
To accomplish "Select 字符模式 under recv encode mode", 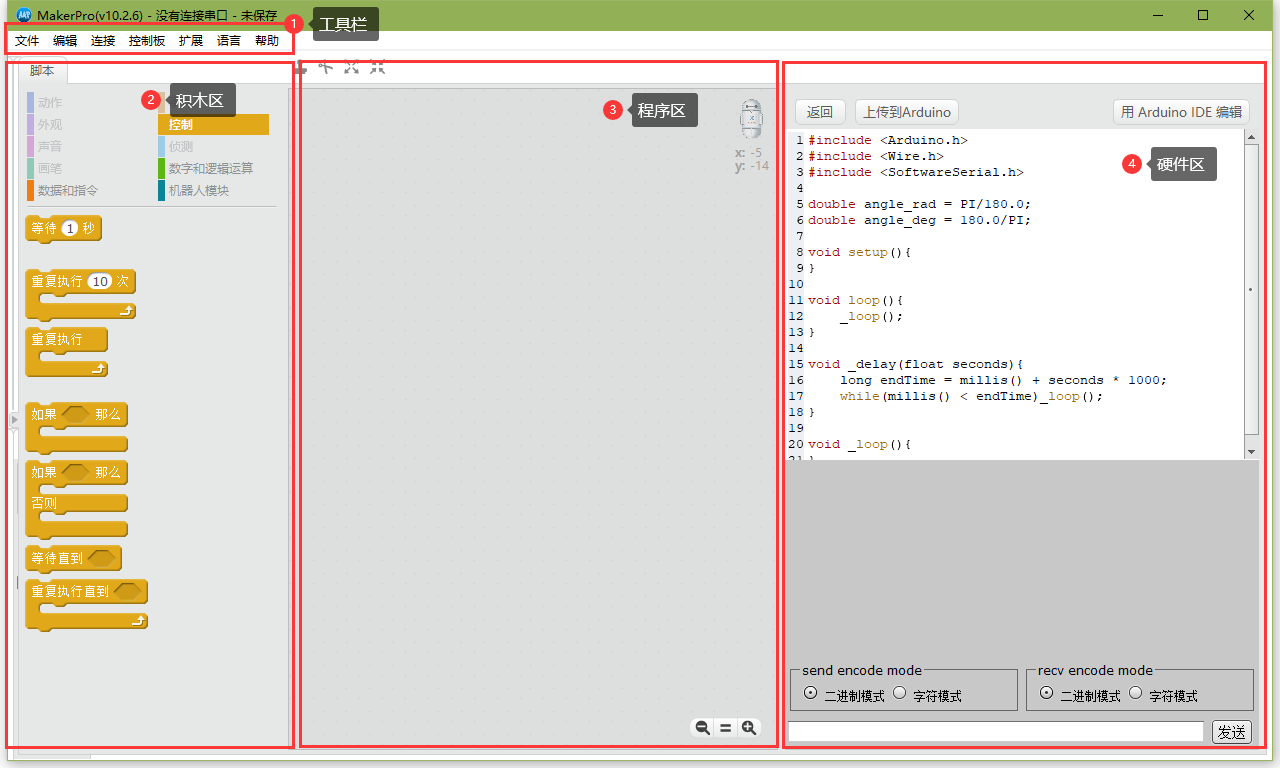I will (1136, 692).
